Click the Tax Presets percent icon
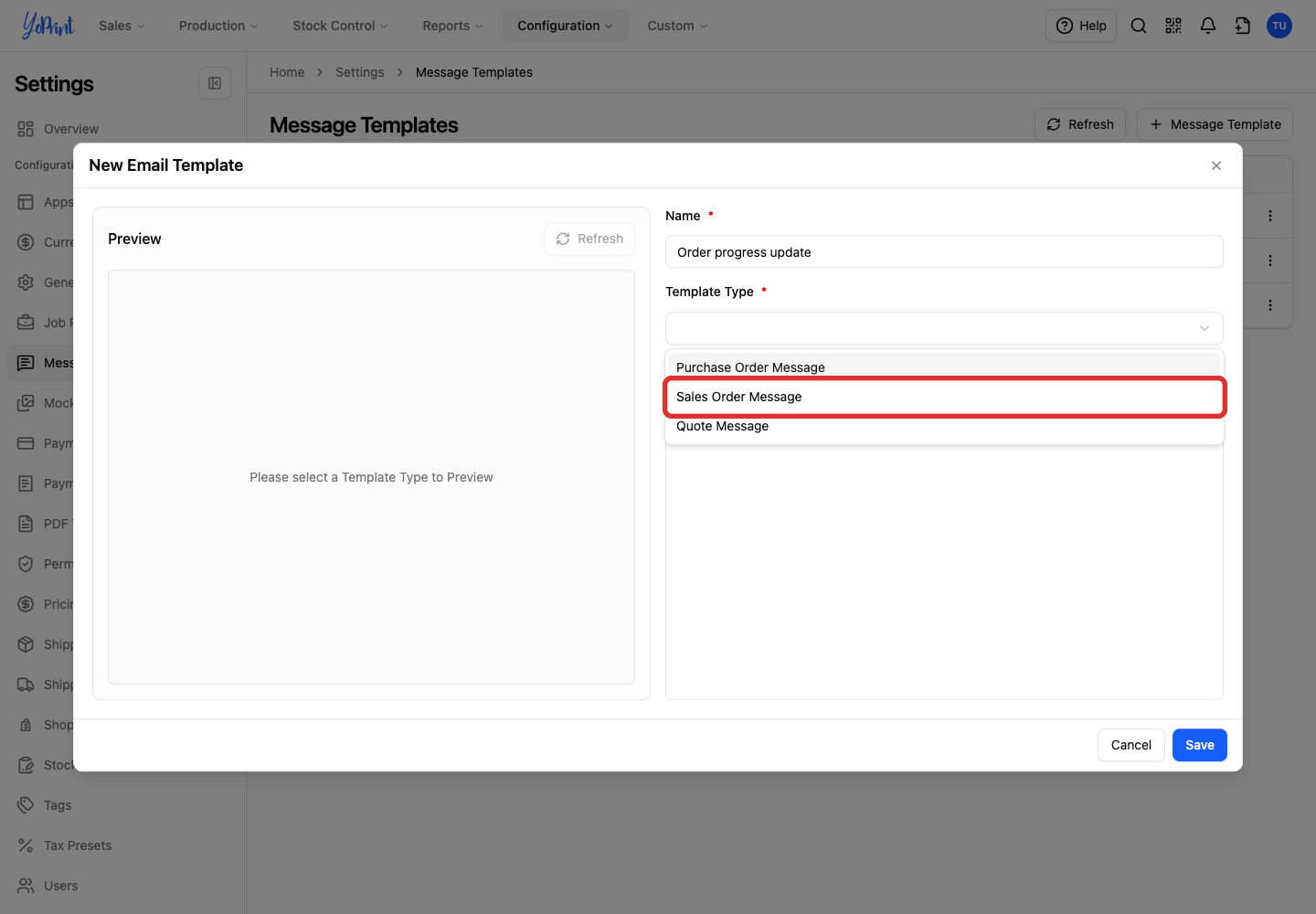The width and height of the screenshot is (1316, 914). pos(26,845)
